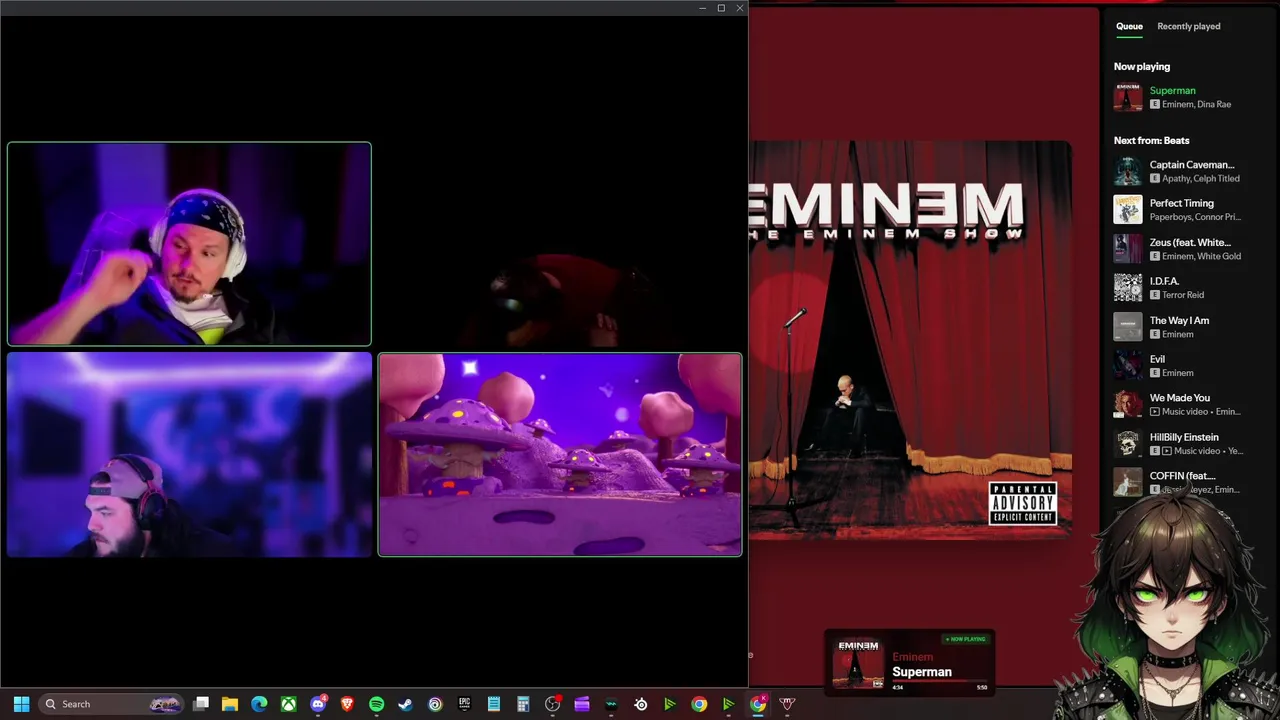The image size is (1280, 720).
Task: Select the I.D.F.A. track title
Action: pyautogui.click(x=1164, y=281)
